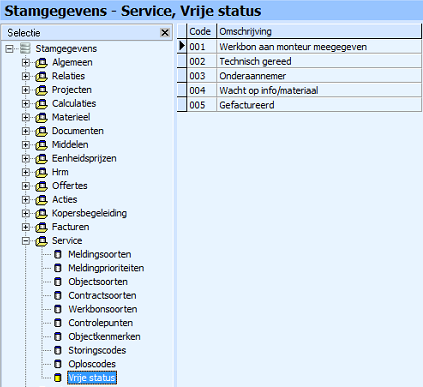This screenshot has height=387, width=423.
Task: Expand the Relaties tree node
Action: point(26,76)
